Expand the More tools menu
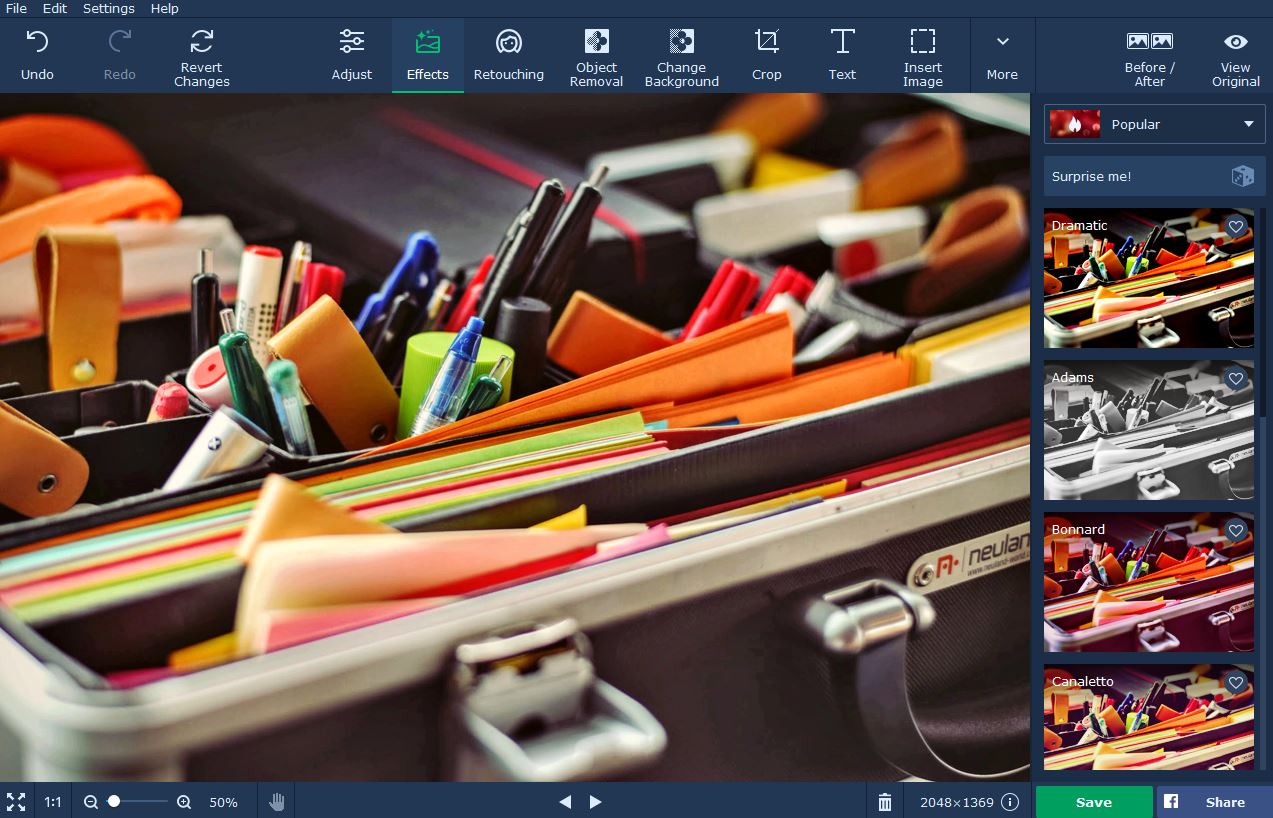The height and width of the screenshot is (818, 1273). pyautogui.click(x=1002, y=56)
